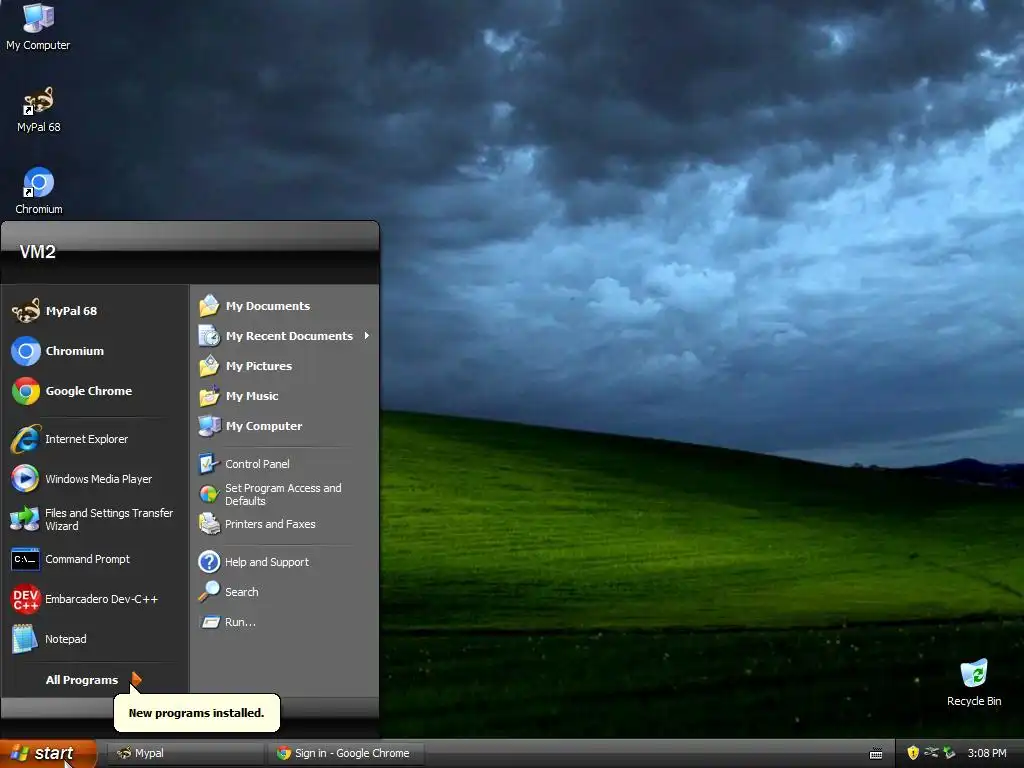Screen dimensions: 1024x768
Task: Click Google Chrome text label
Action: [89, 391]
